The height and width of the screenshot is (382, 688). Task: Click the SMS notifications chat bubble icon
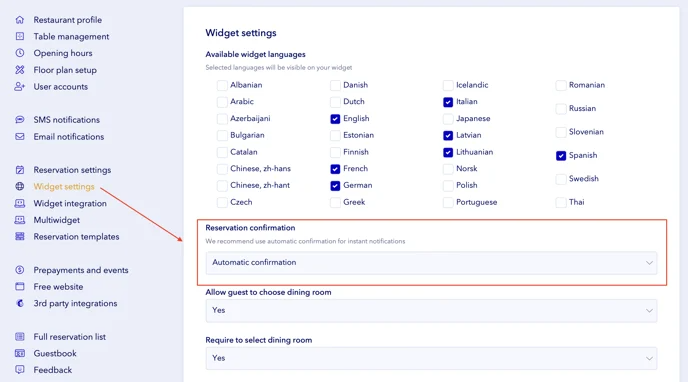click(x=20, y=120)
